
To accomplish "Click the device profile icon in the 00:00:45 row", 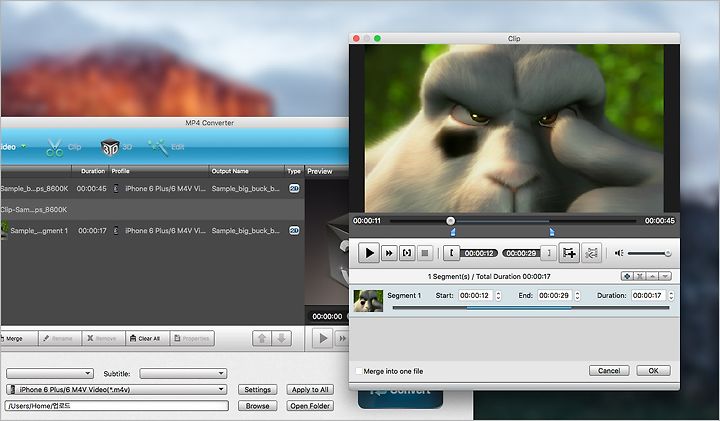I will click(116, 189).
